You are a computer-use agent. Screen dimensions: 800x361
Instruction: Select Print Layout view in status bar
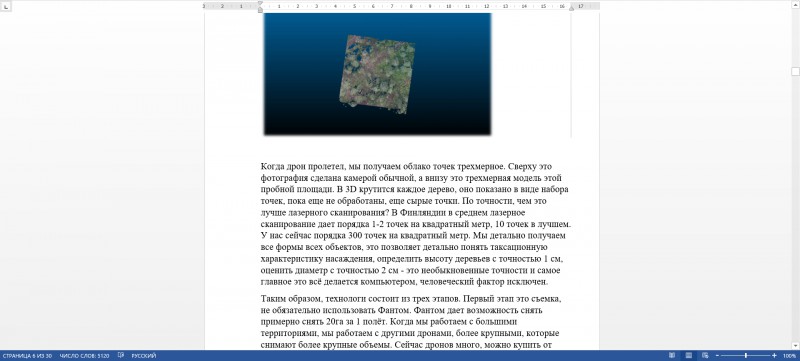tap(688, 355)
